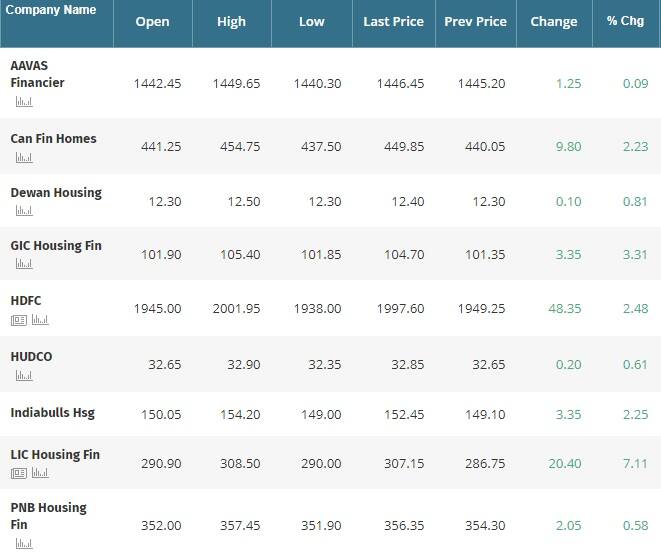This screenshot has width=661, height=552.
Task: Open the chart icon under LIC Housing Fin
Action: pyautogui.click(x=40, y=473)
